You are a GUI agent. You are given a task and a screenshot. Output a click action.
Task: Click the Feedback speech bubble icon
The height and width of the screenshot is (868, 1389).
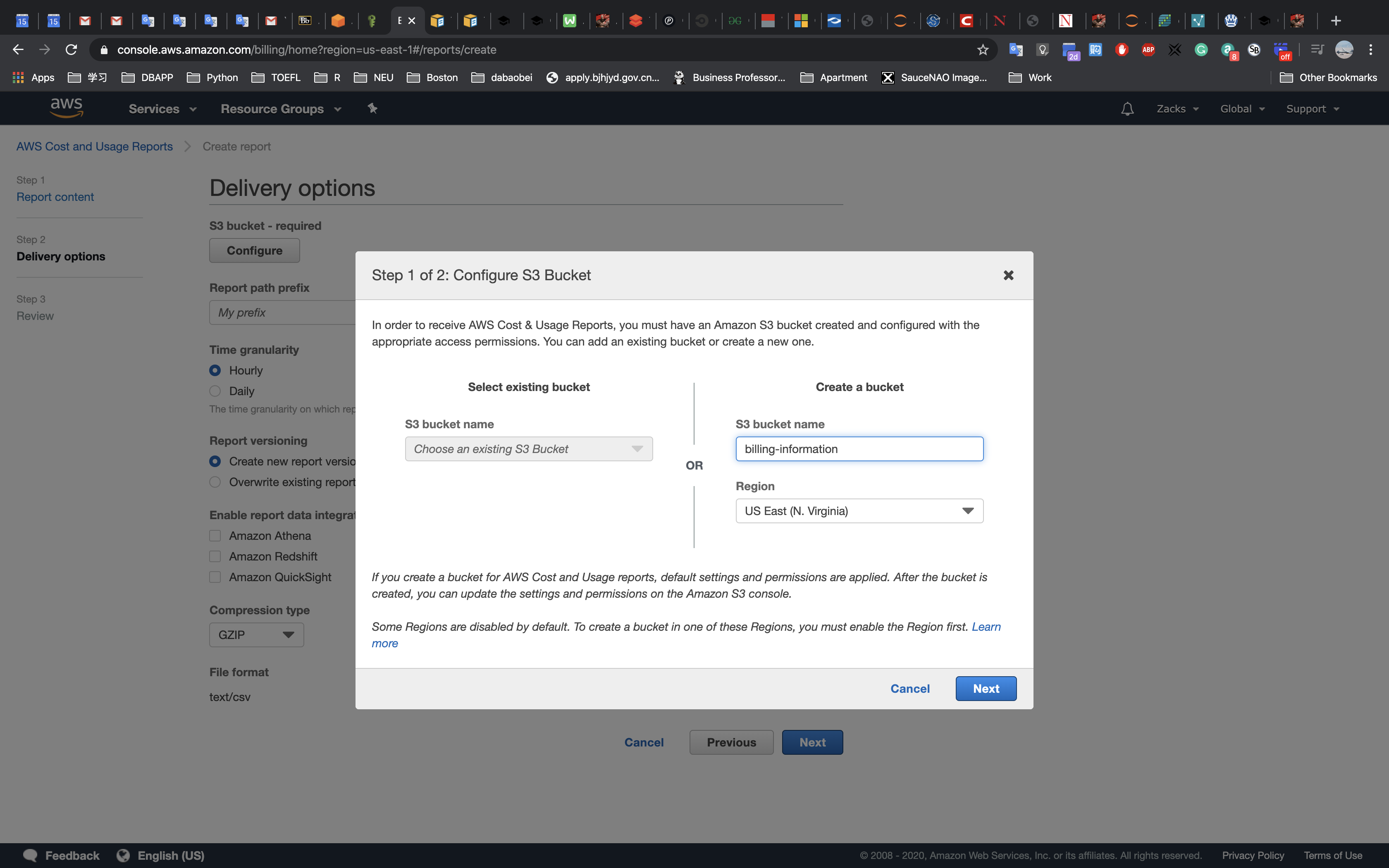point(31,855)
